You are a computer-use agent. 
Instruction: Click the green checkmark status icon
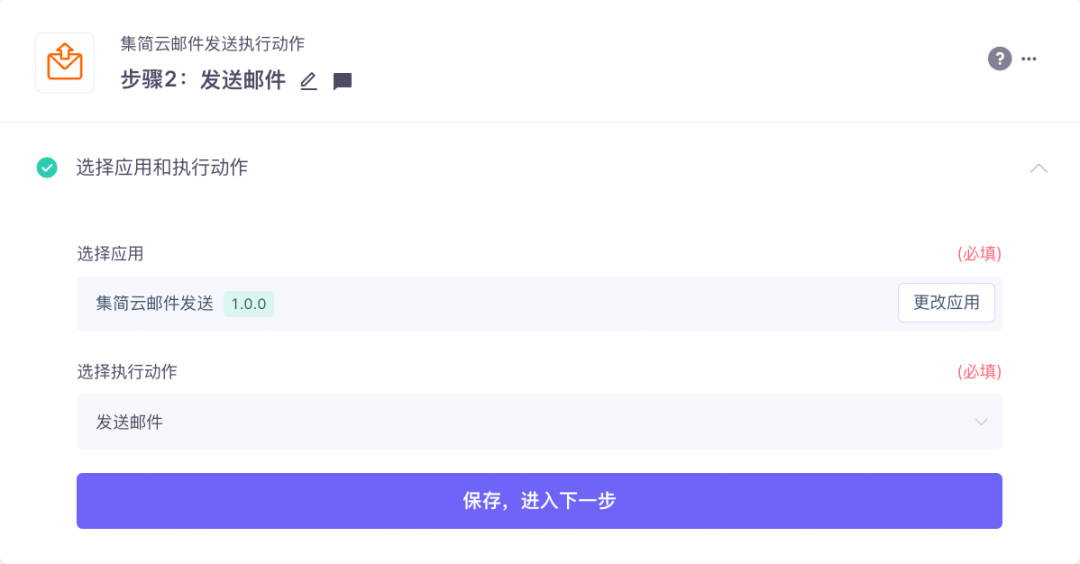47,168
